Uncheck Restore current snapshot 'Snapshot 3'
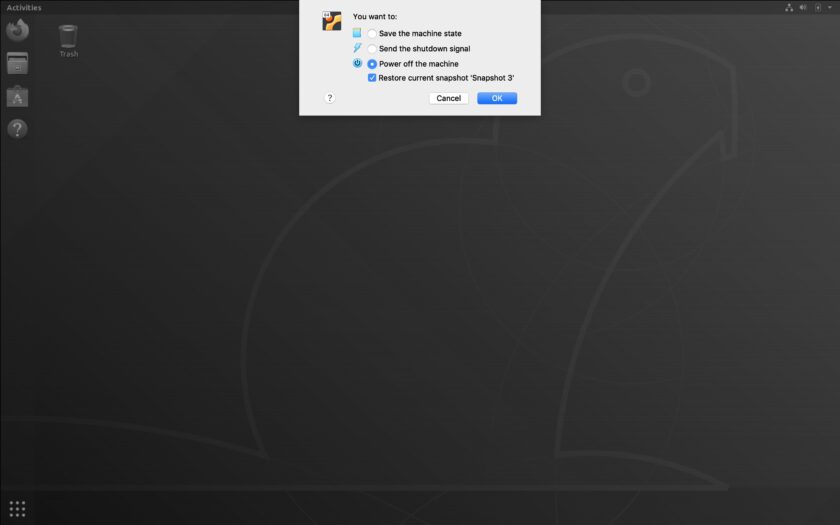 372,78
